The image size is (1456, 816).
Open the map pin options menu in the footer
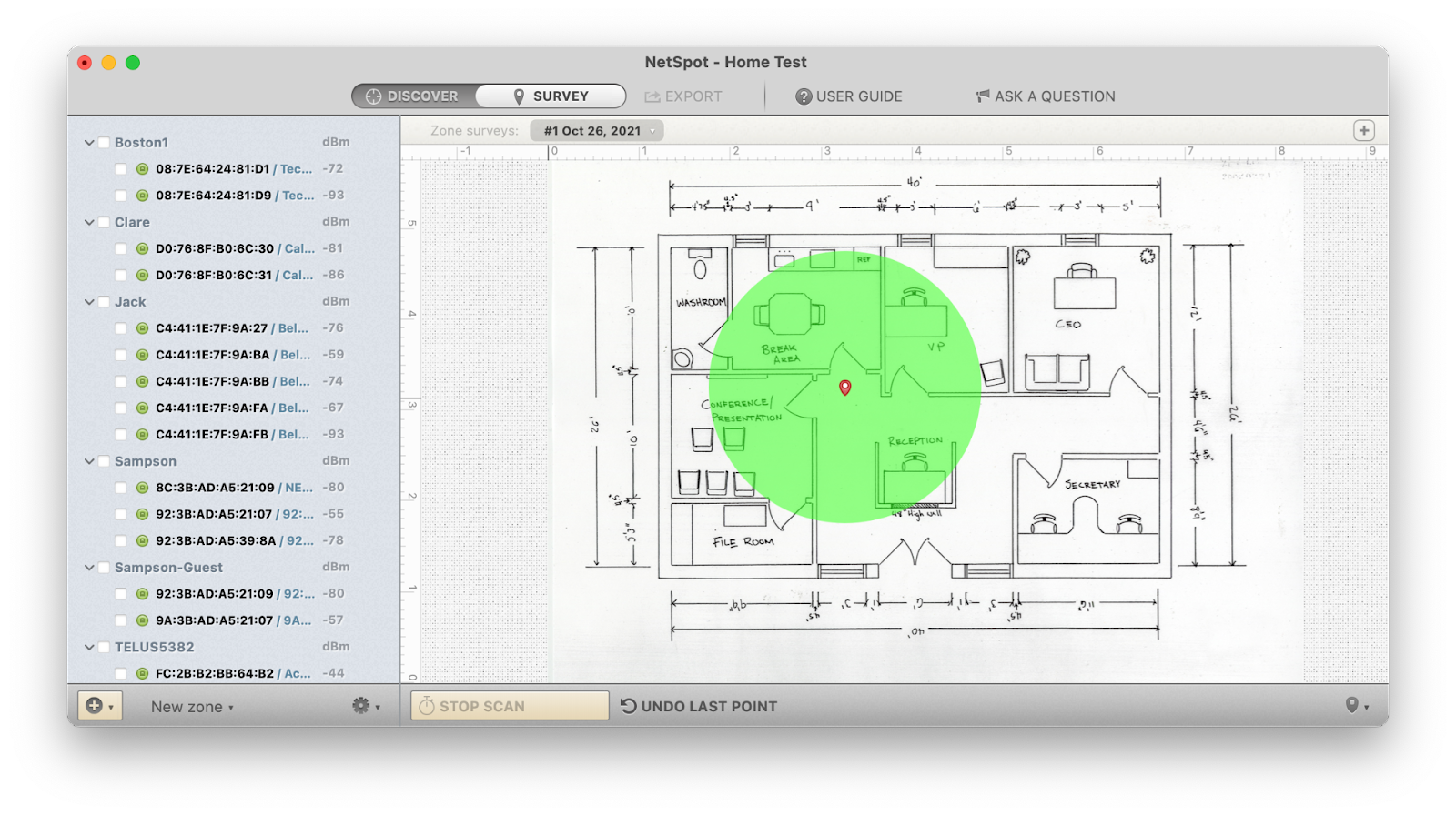click(1357, 706)
